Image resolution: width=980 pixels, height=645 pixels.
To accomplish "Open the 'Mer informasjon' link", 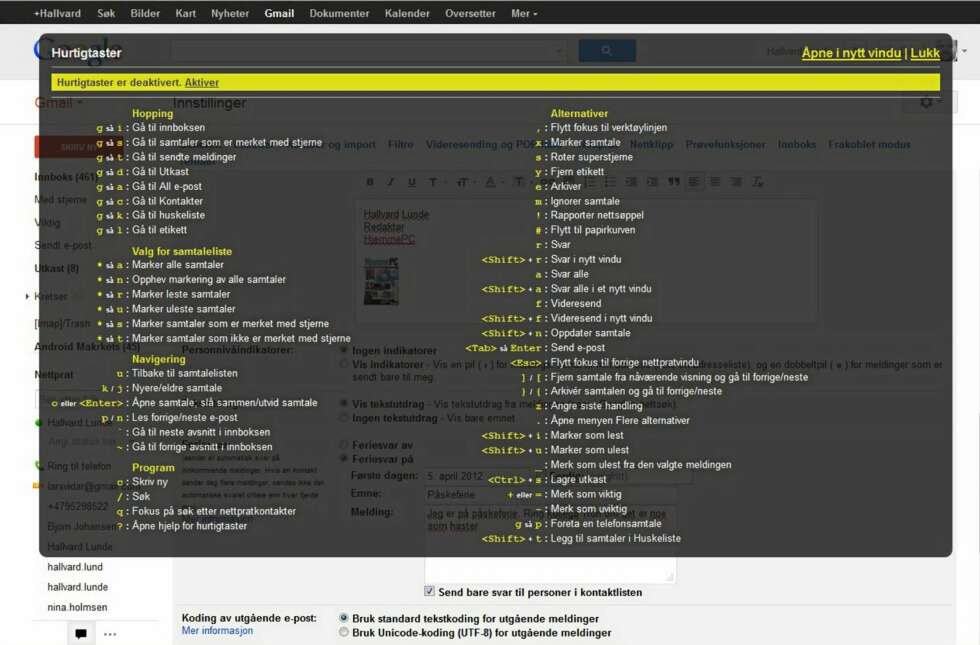I will 218,631.
